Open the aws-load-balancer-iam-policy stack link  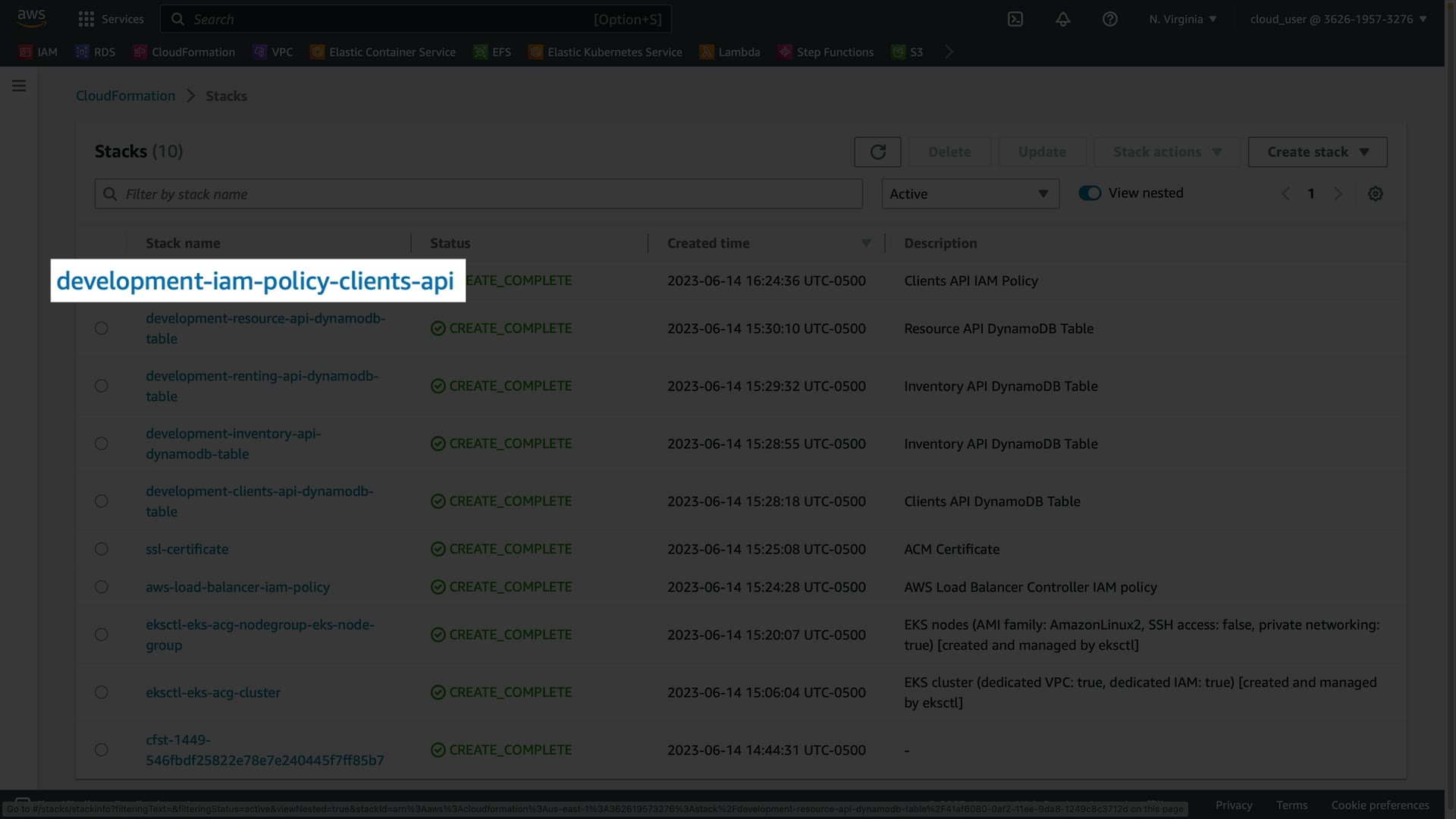pyautogui.click(x=237, y=587)
